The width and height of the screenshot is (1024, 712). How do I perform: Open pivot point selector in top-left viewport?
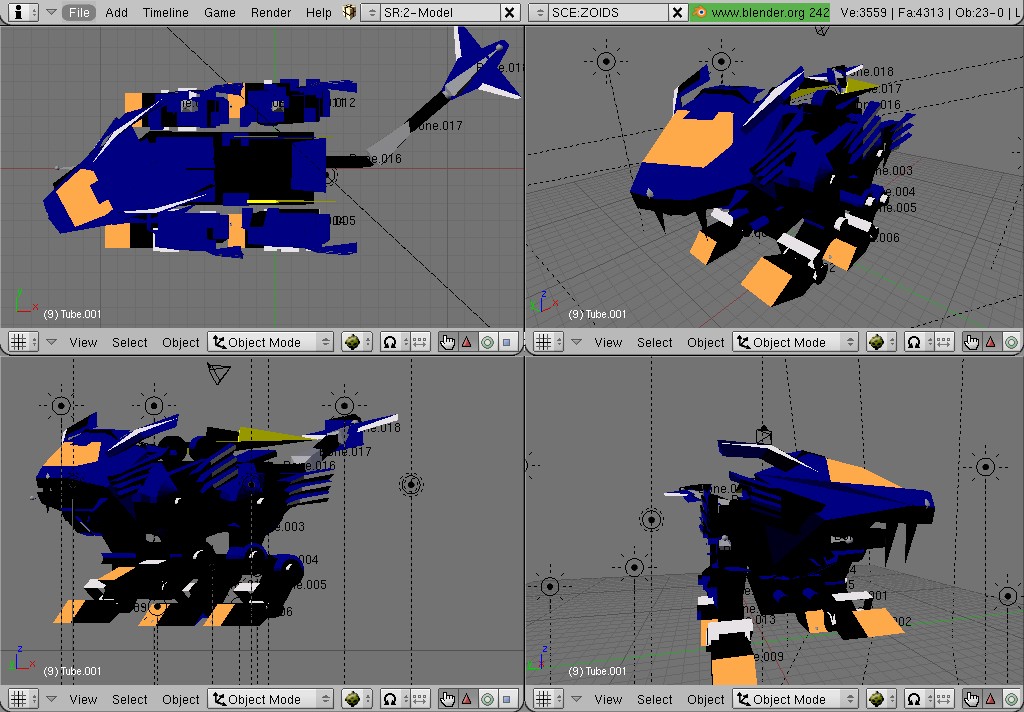click(x=394, y=342)
